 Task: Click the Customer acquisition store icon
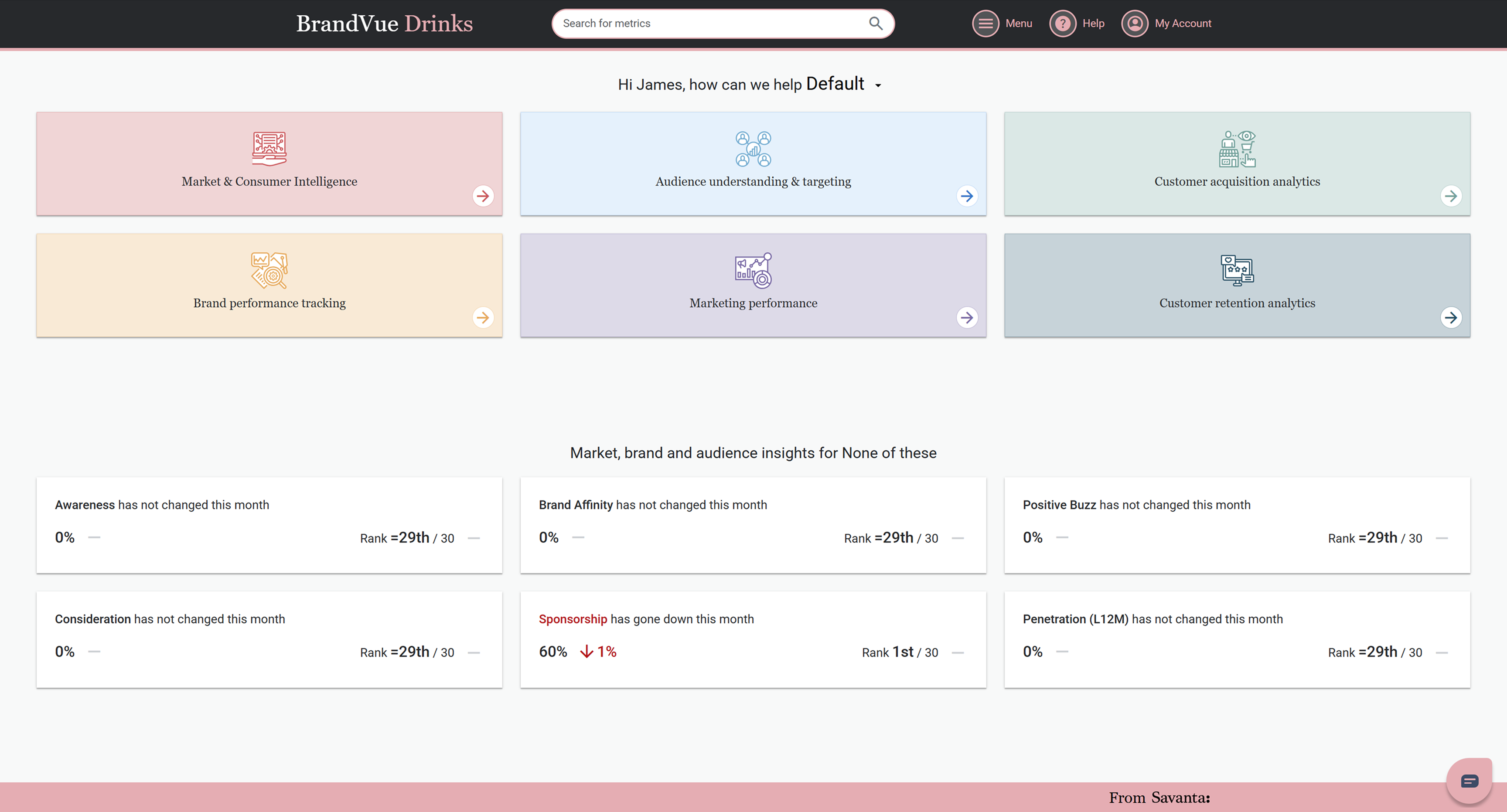coord(1238,149)
